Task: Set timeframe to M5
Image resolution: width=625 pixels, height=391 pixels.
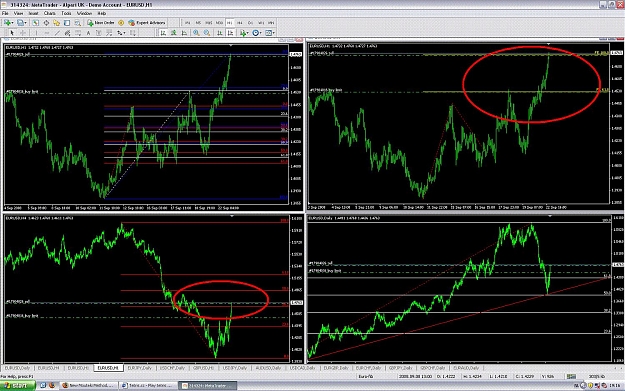Action: (x=198, y=23)
